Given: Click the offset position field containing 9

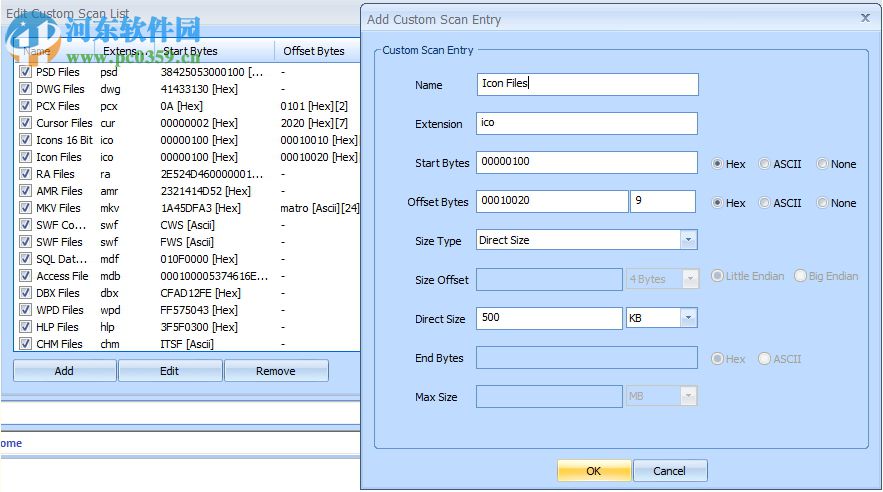Looking at the screenshot, I should pos(663,201).
